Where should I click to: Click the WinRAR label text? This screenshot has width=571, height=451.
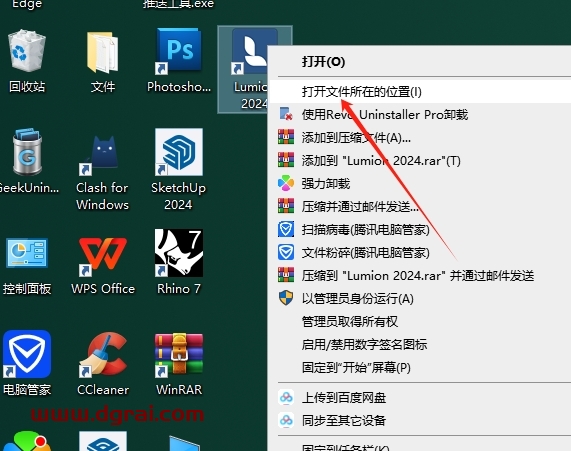(x=179, y=389)
